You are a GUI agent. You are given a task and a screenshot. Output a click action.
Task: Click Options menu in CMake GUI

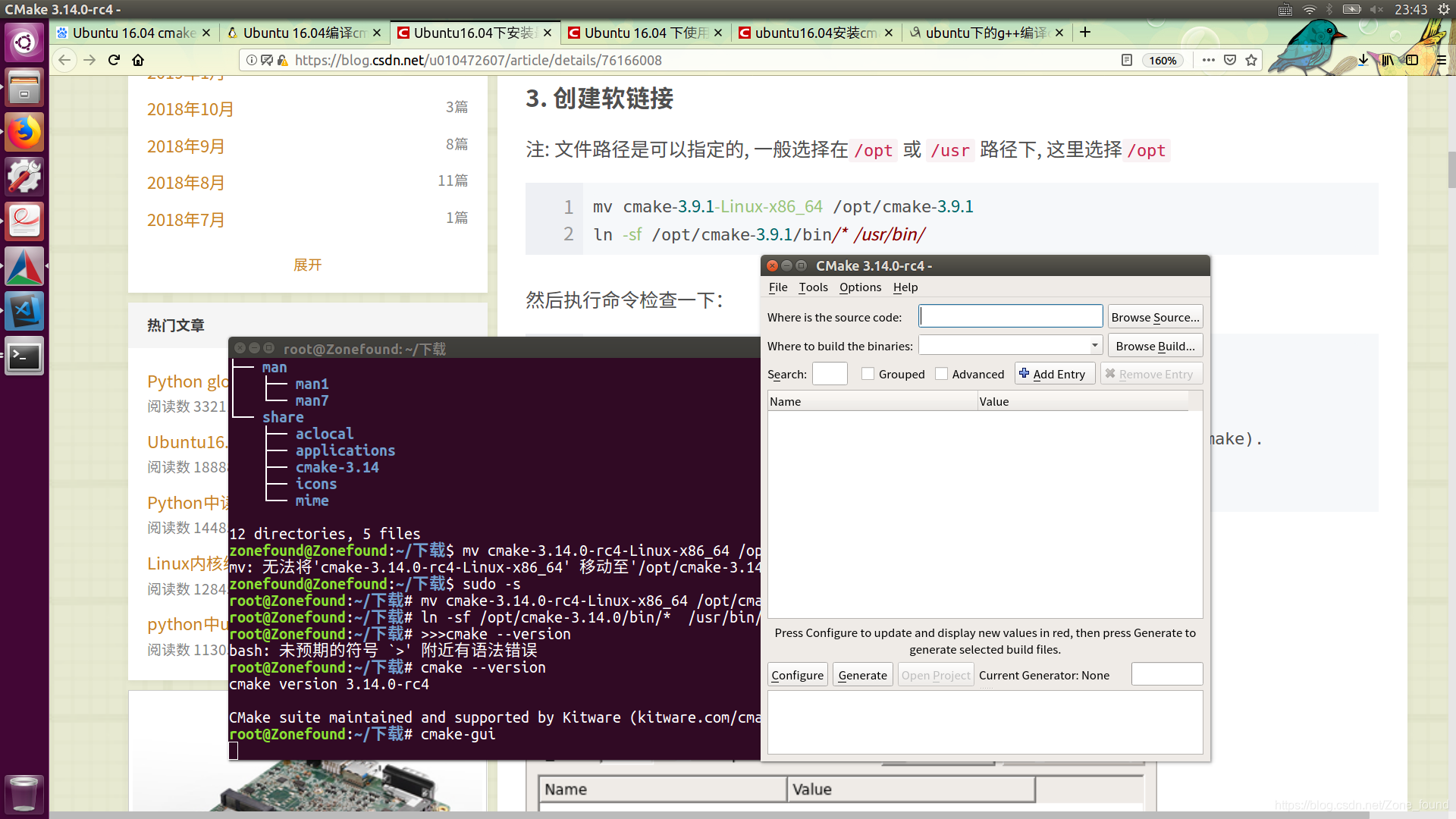(x=859, y=287)
